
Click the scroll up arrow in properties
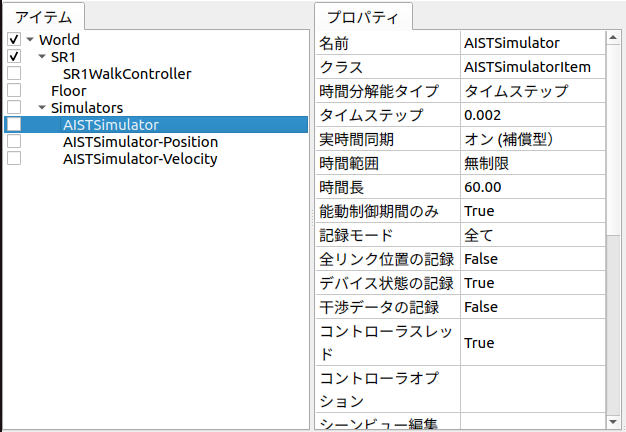coord(613,38)
